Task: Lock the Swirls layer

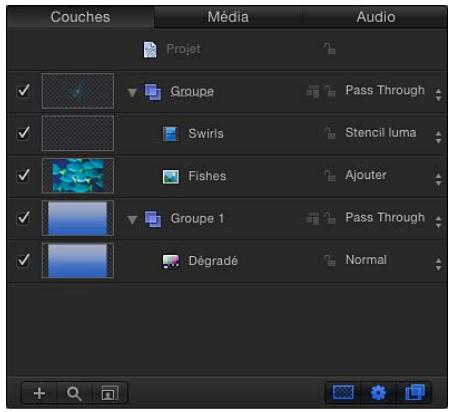Action: point(330,133)
